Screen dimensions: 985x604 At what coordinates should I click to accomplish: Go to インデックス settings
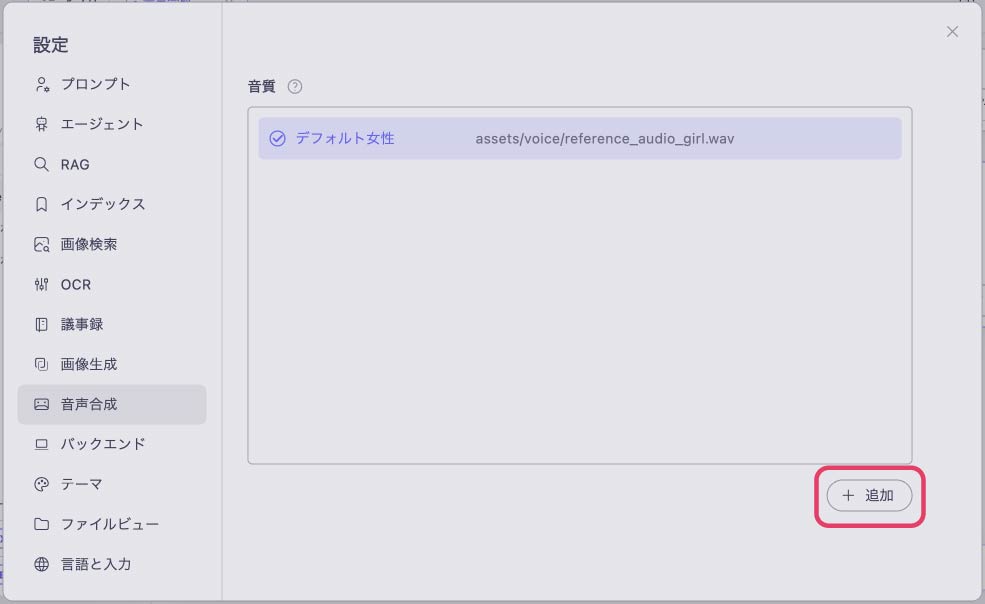(112, 204)
